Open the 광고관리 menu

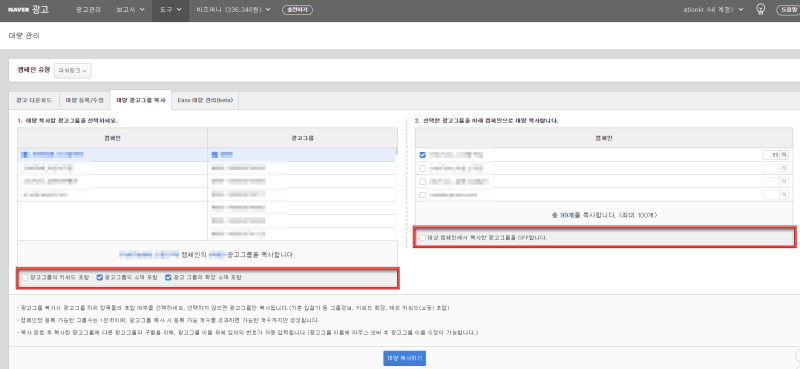(87, 9)
